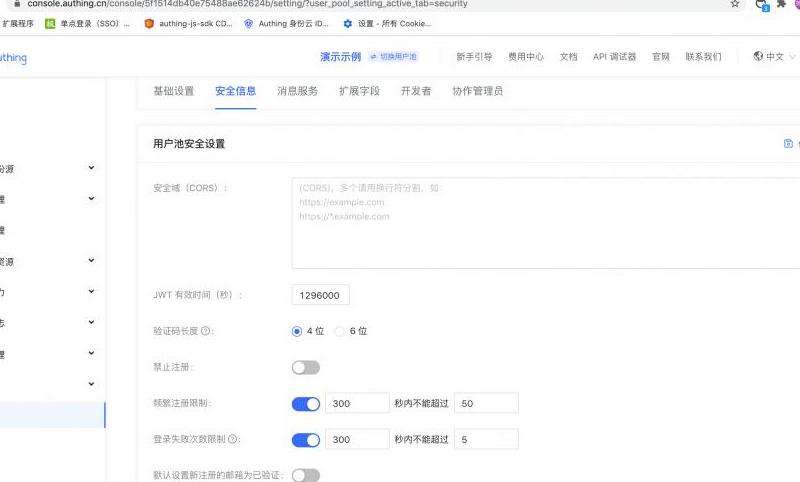The image size is (800, 482).
Task: Click the browser bookmark star icon
Action: click(x=735, y=4)
